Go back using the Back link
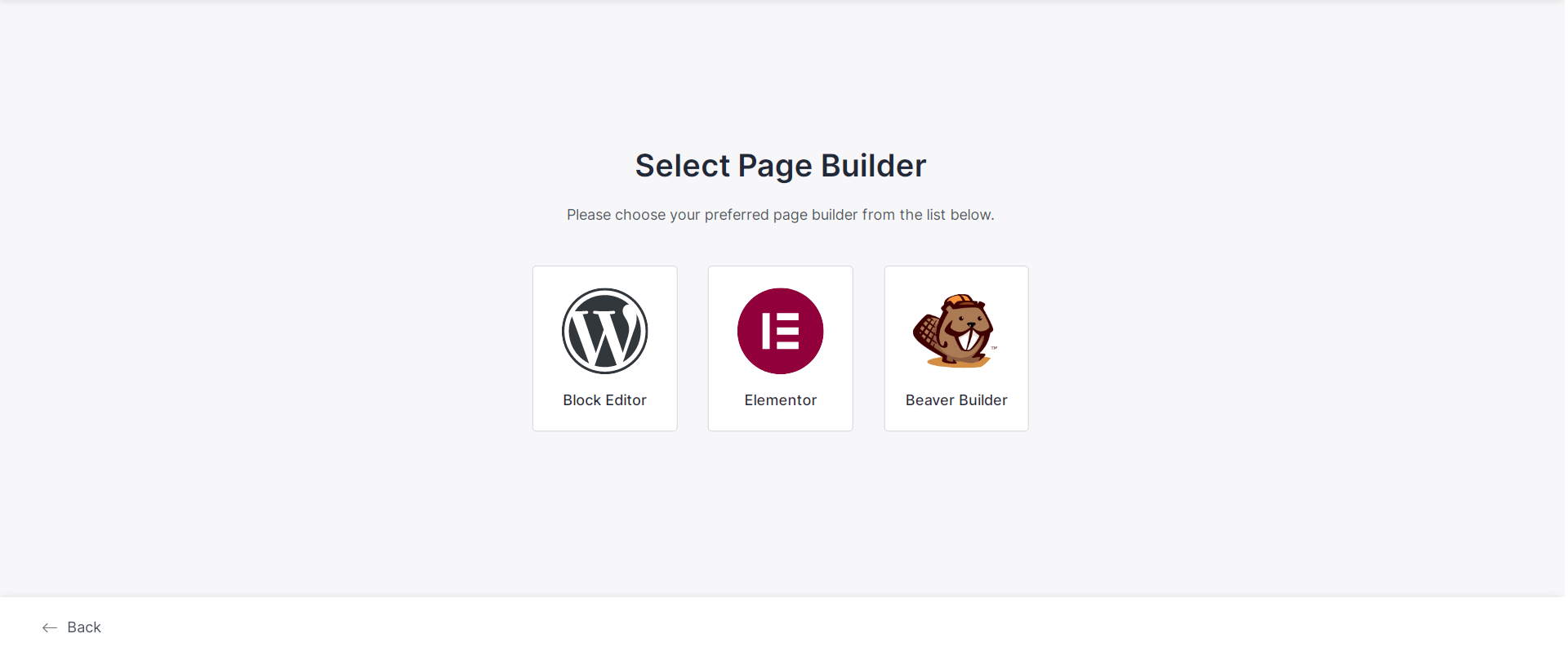Viewport: 1568px width, 656px height. click(x=72, y=627)
